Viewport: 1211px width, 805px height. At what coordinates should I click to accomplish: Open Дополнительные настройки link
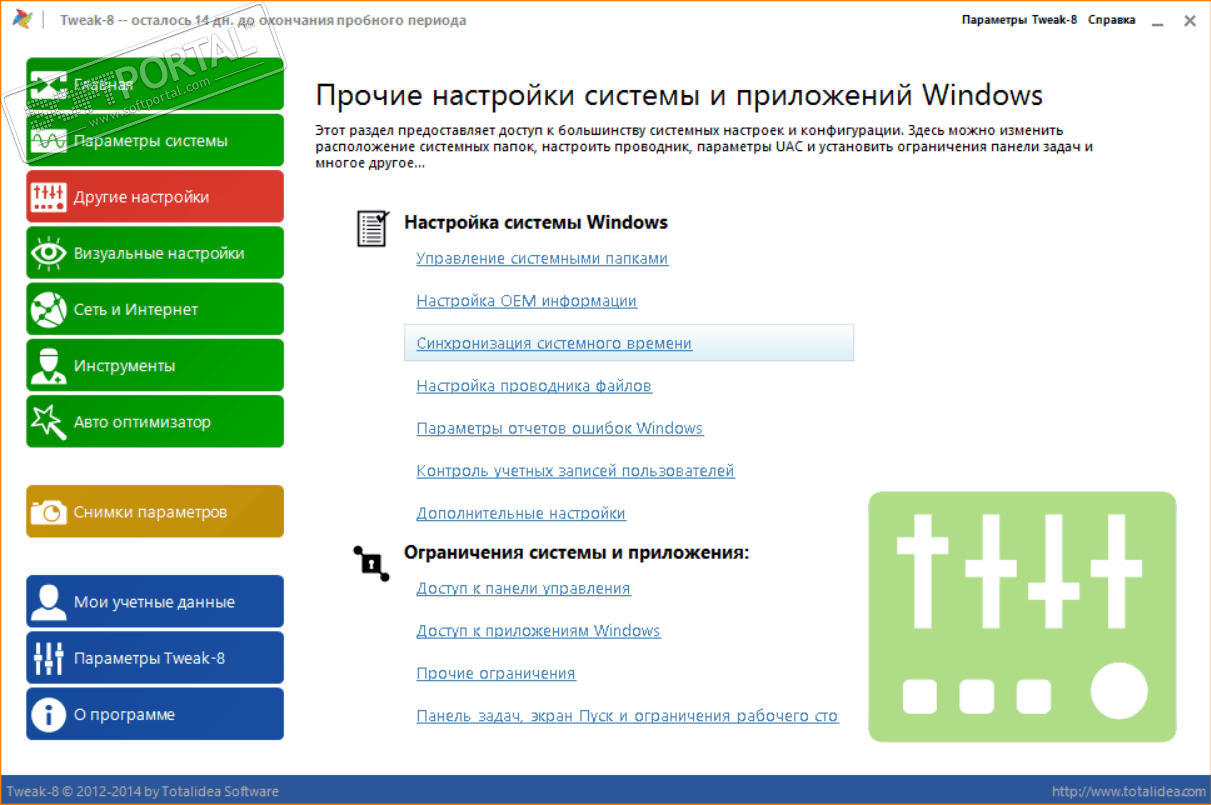coord(521,513)
